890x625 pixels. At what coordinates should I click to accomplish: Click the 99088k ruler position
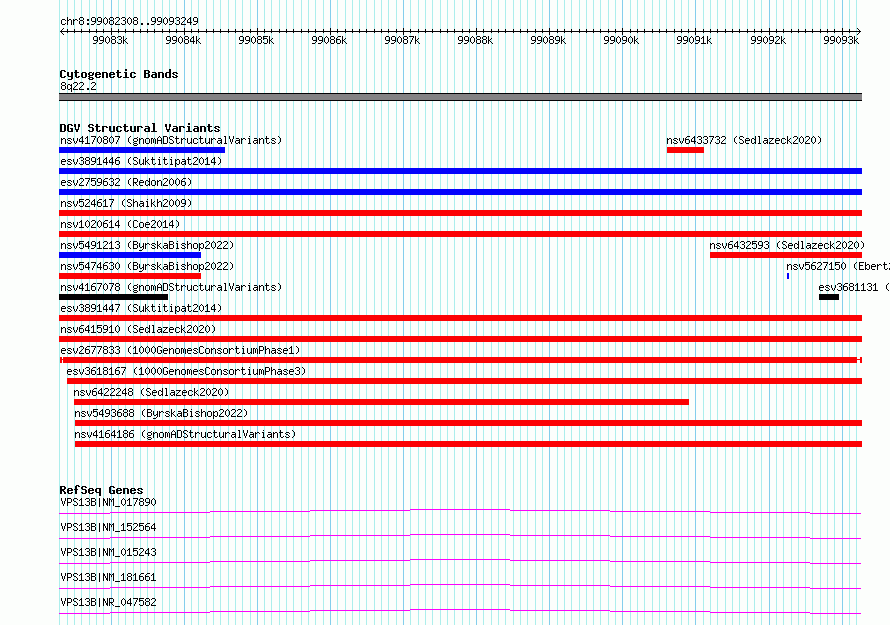pos(475,40)
